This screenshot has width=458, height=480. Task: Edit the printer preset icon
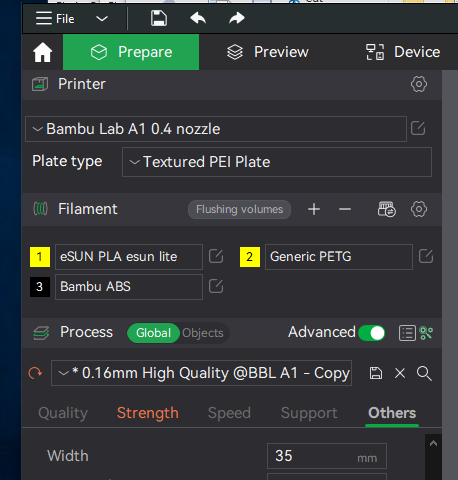tap(418, 128)
